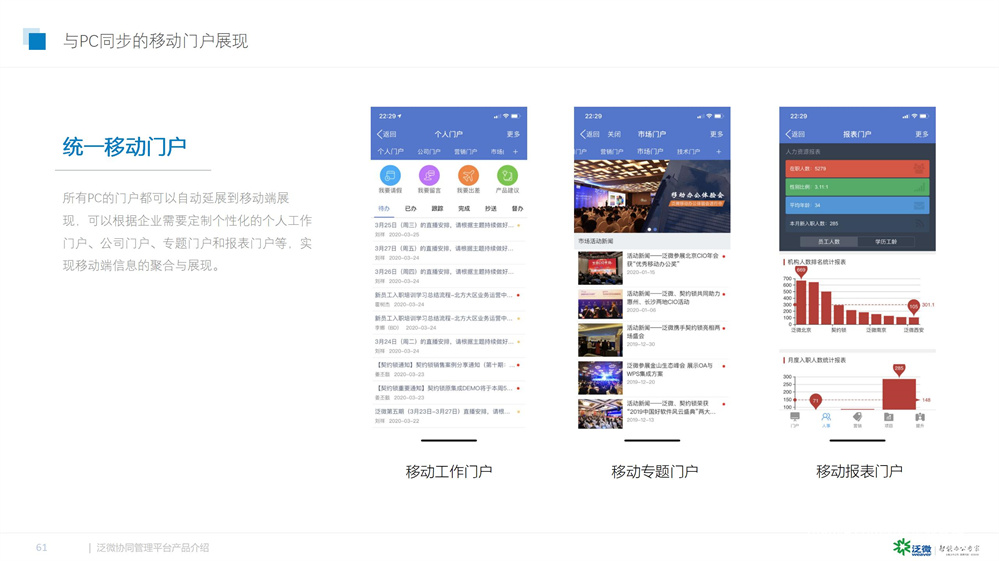
Task: Open the 本月新入职人数 285 card
Action: coord(857,224)
